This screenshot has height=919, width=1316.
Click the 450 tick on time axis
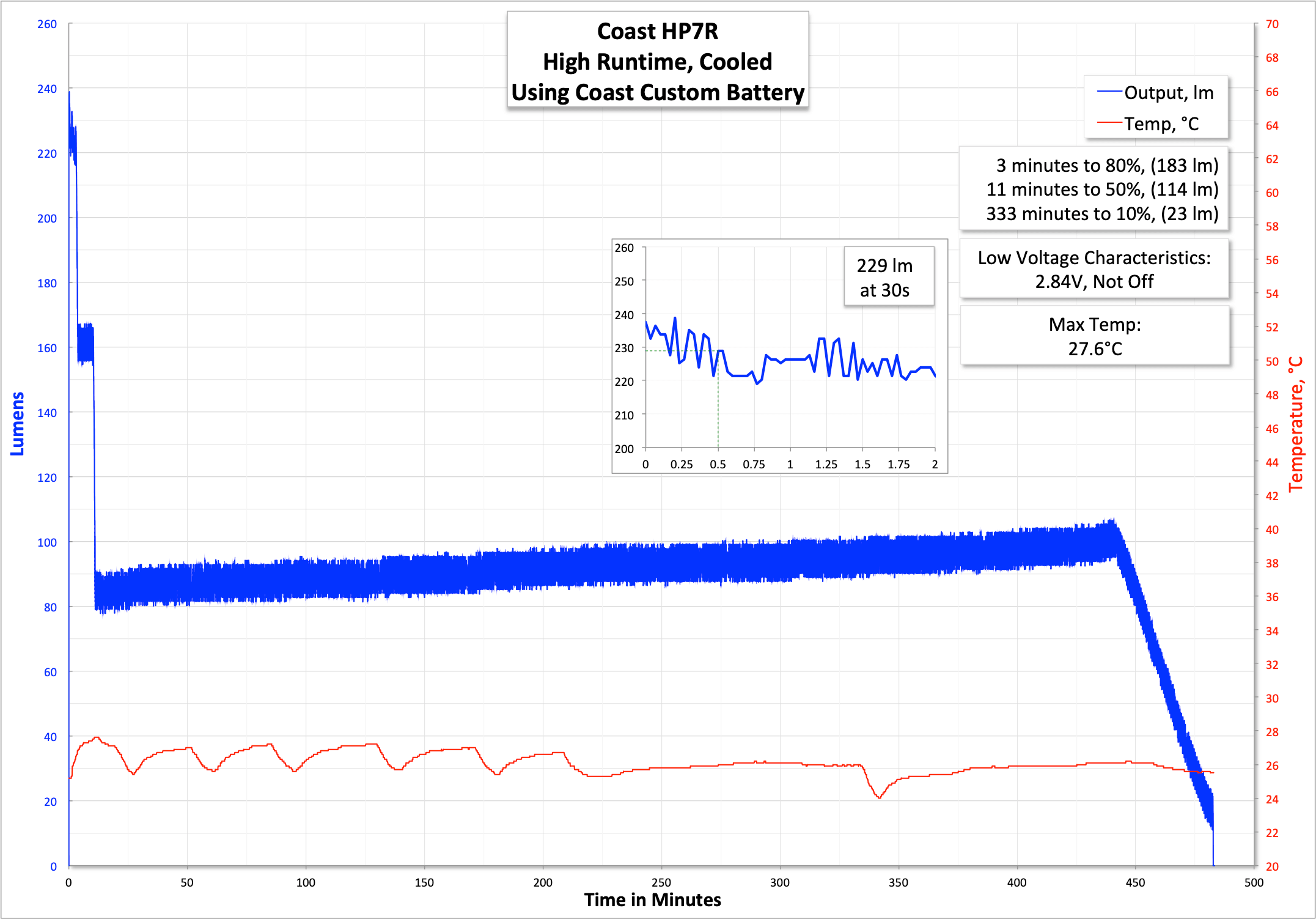tap(1135, 882)
